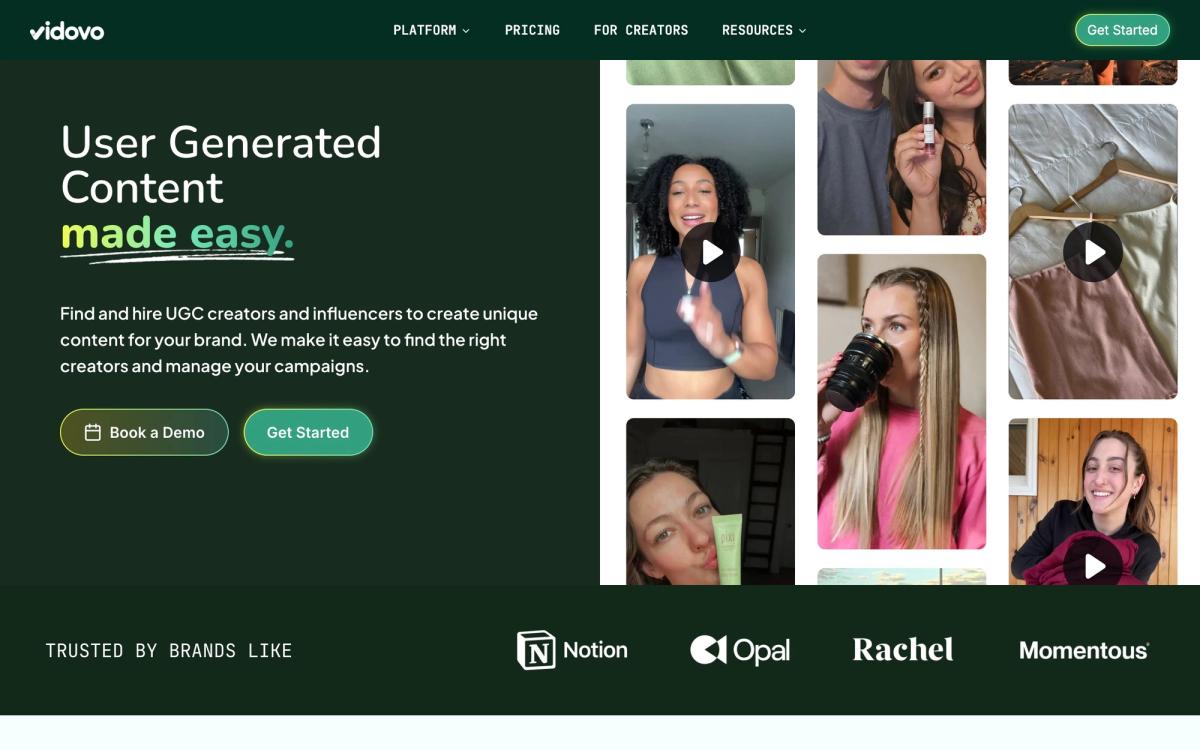Open the woman drinking from mug thumbnail
The height and width of the screenshot is (750, 1200).
point(902,401)
